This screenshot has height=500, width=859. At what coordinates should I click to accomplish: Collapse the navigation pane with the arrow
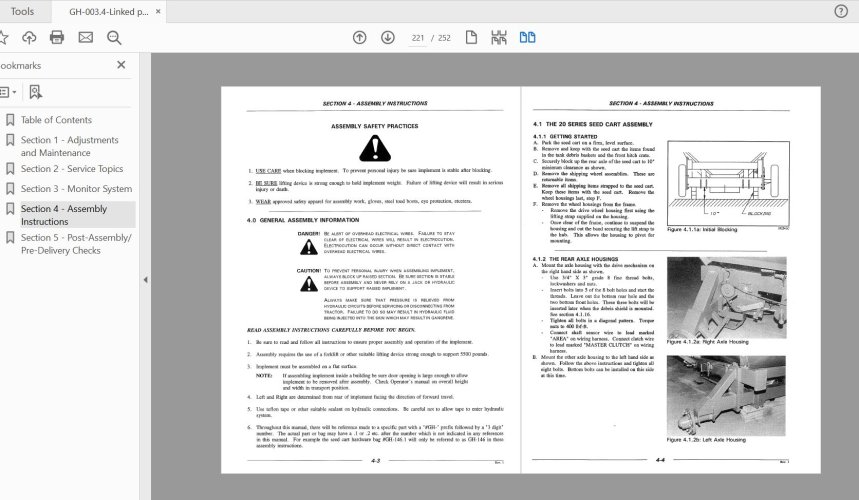click(145, 280)
